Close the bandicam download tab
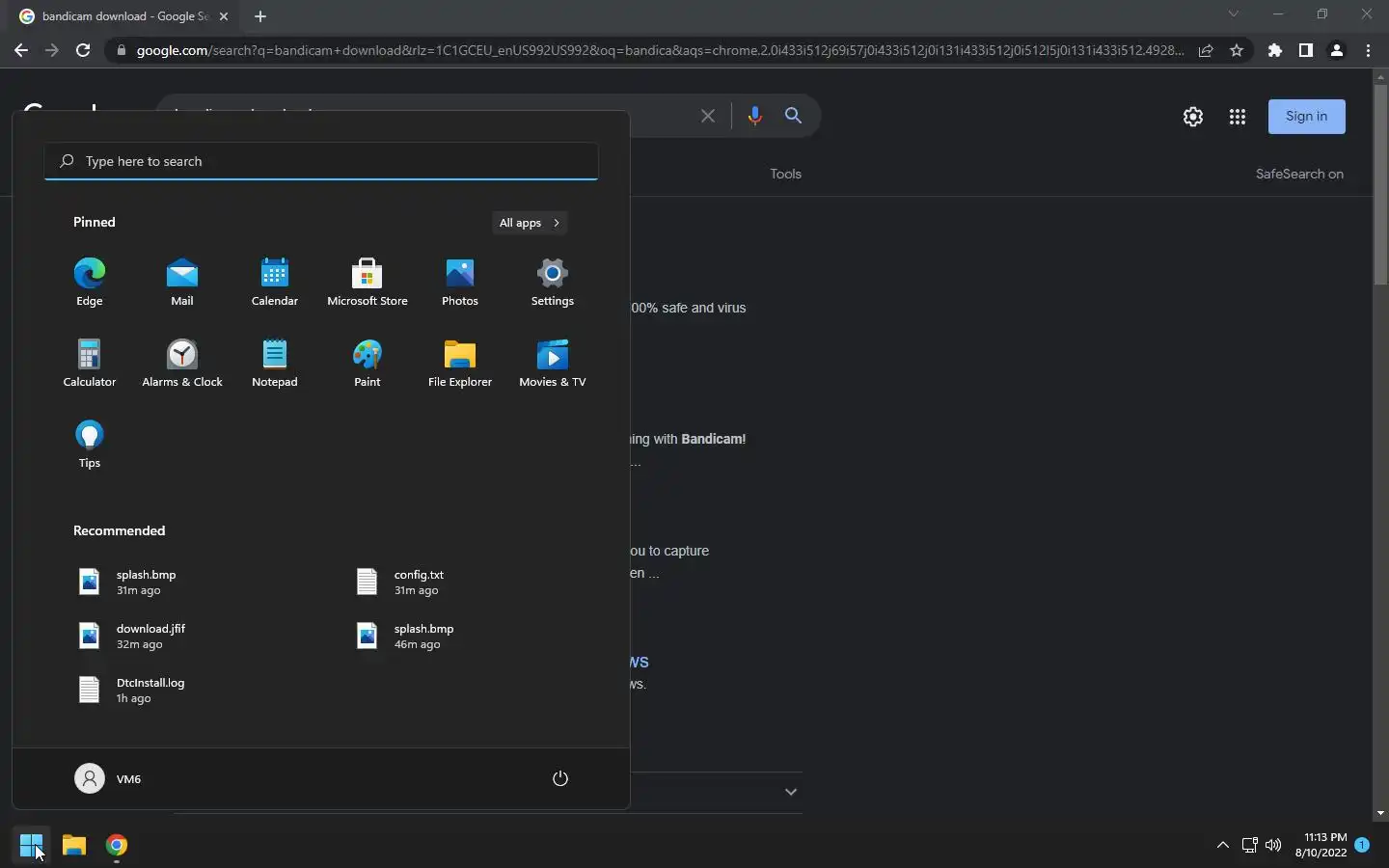Screen dimensions: 1389x868 [224, 16]
